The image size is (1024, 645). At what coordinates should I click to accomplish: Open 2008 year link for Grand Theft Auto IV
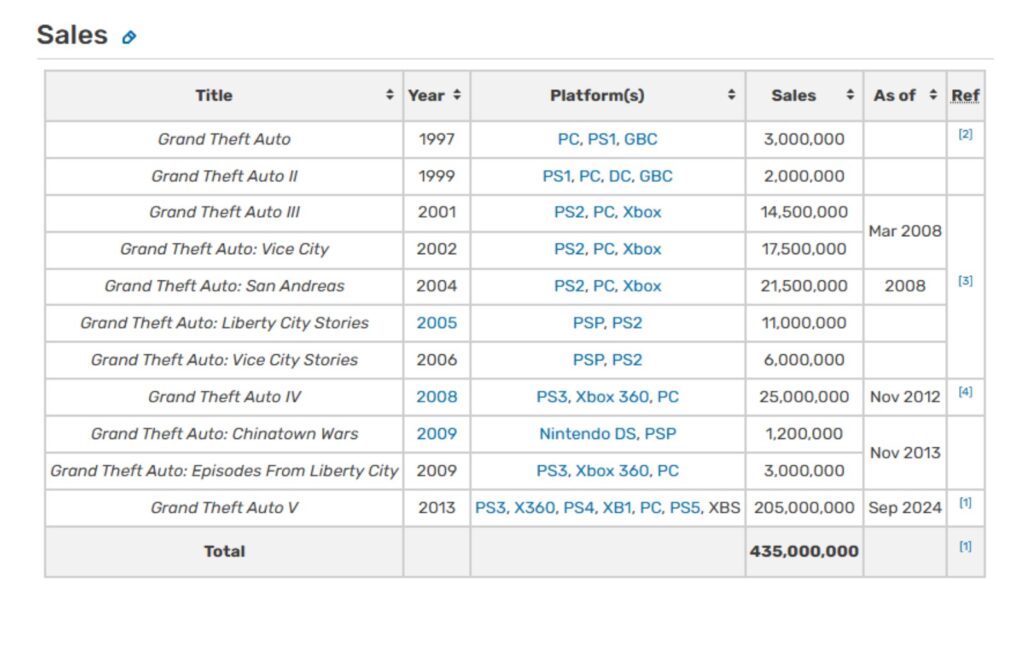click(437, 397)
